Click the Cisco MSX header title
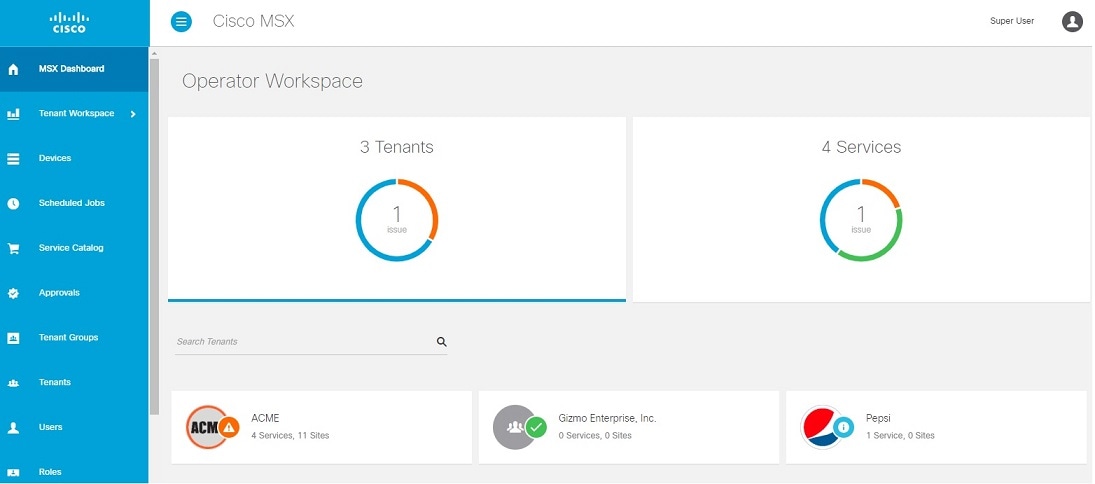Image resolution: width=1095 pixels, height=484 pixels. 253,22
